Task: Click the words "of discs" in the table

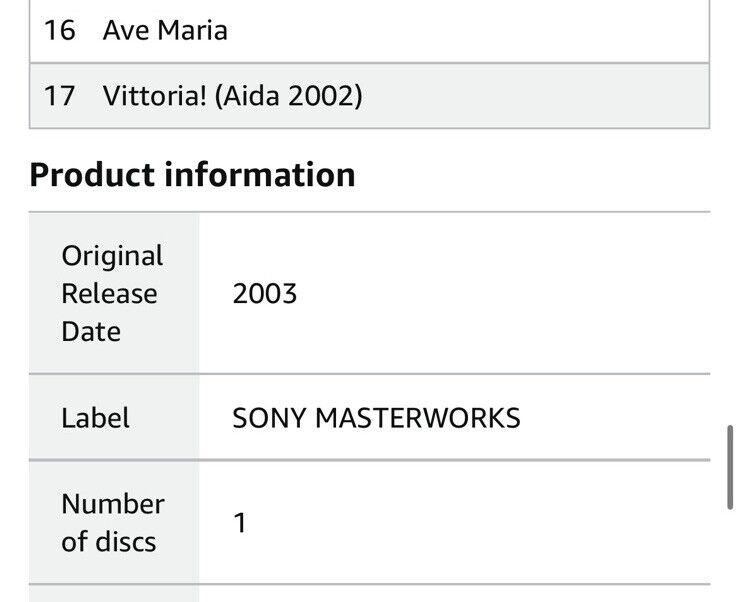Action: (x=109, y=542)
